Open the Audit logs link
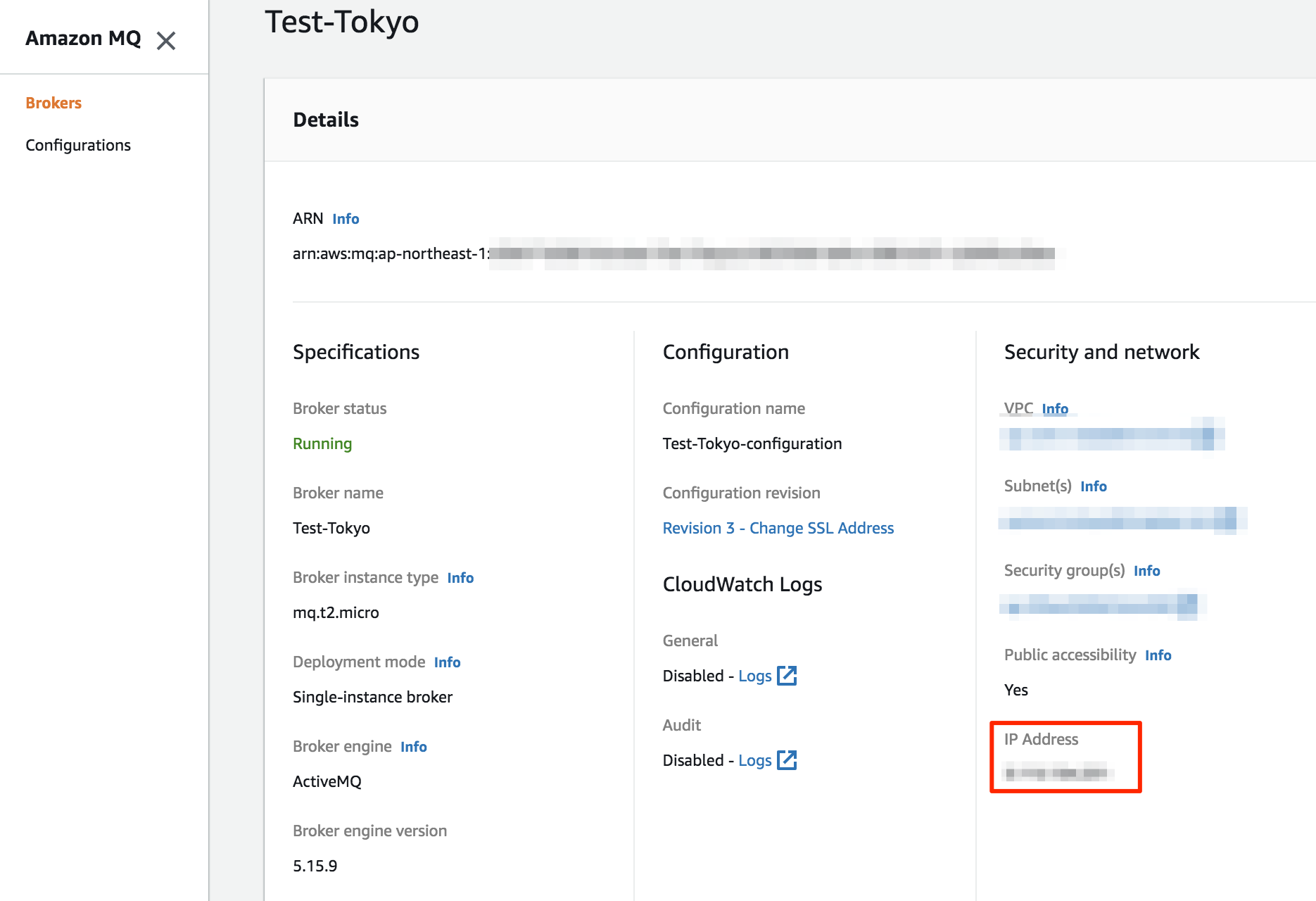Viewport: 1316px width, 901px height. 754,760
